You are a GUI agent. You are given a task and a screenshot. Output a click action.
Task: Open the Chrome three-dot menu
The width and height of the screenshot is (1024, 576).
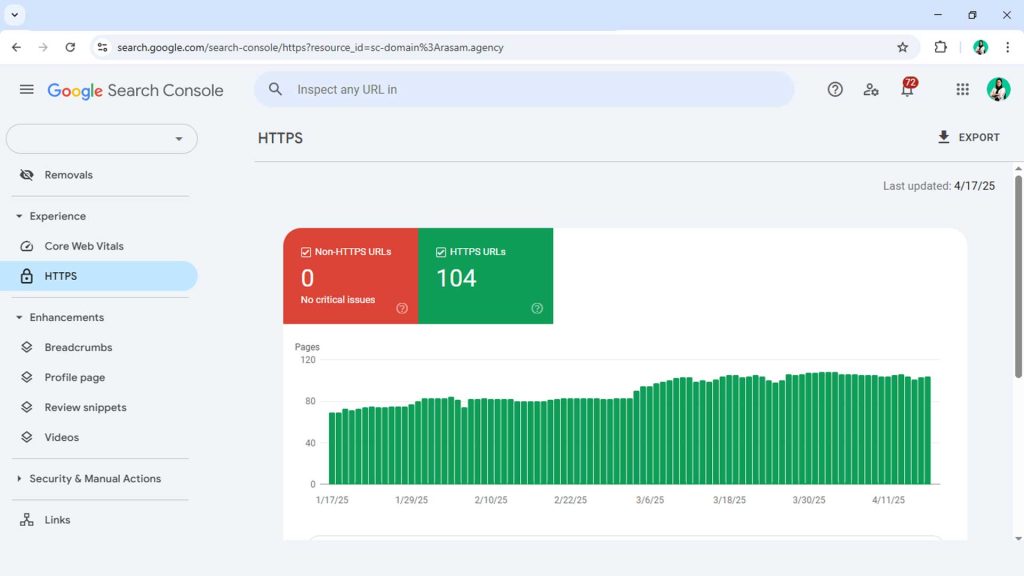point(1008,47)
